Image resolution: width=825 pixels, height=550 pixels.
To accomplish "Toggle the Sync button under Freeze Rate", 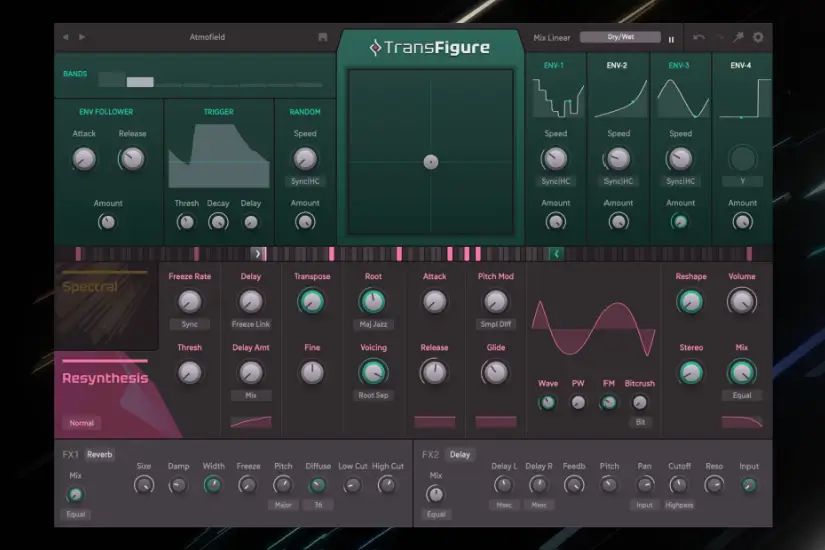I will pos(189,324).
